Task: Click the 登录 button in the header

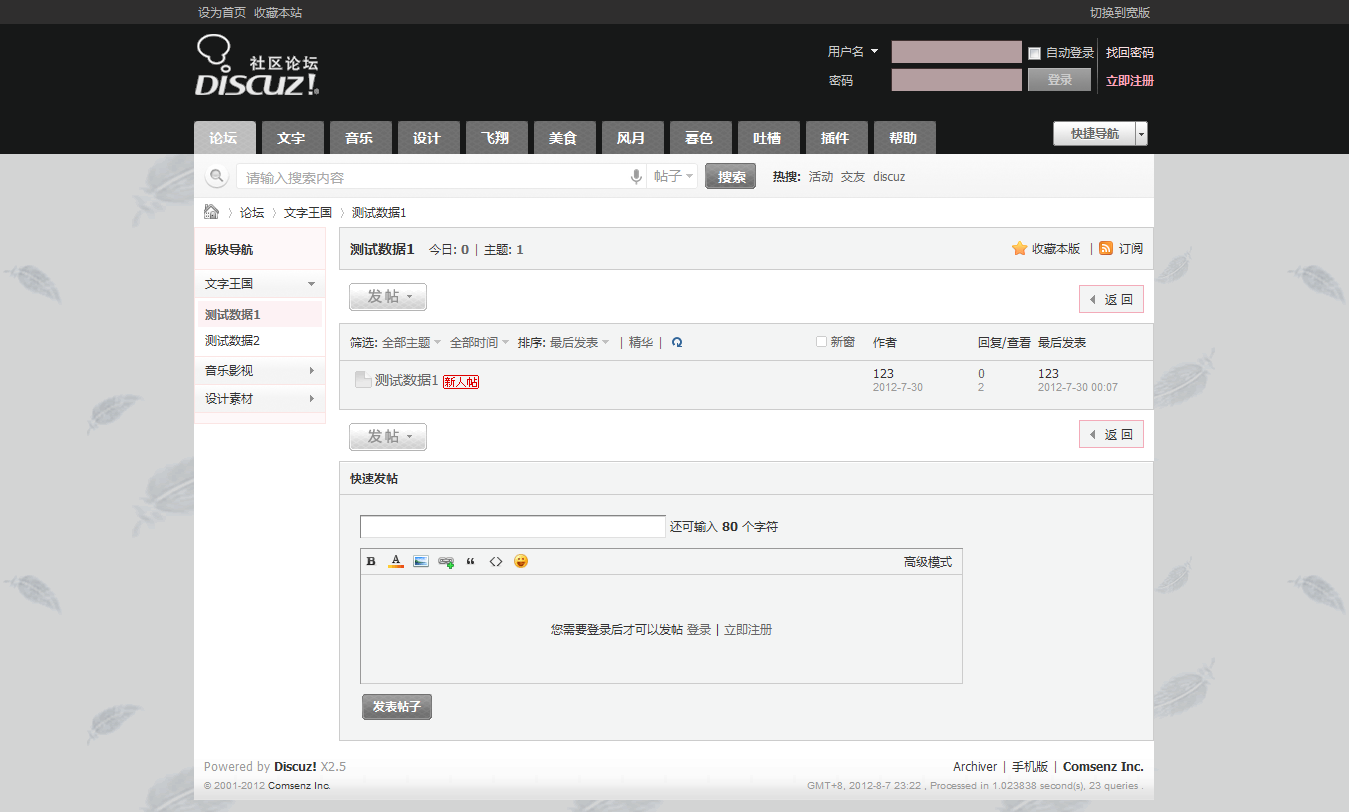Action: tap(1059, 80)
